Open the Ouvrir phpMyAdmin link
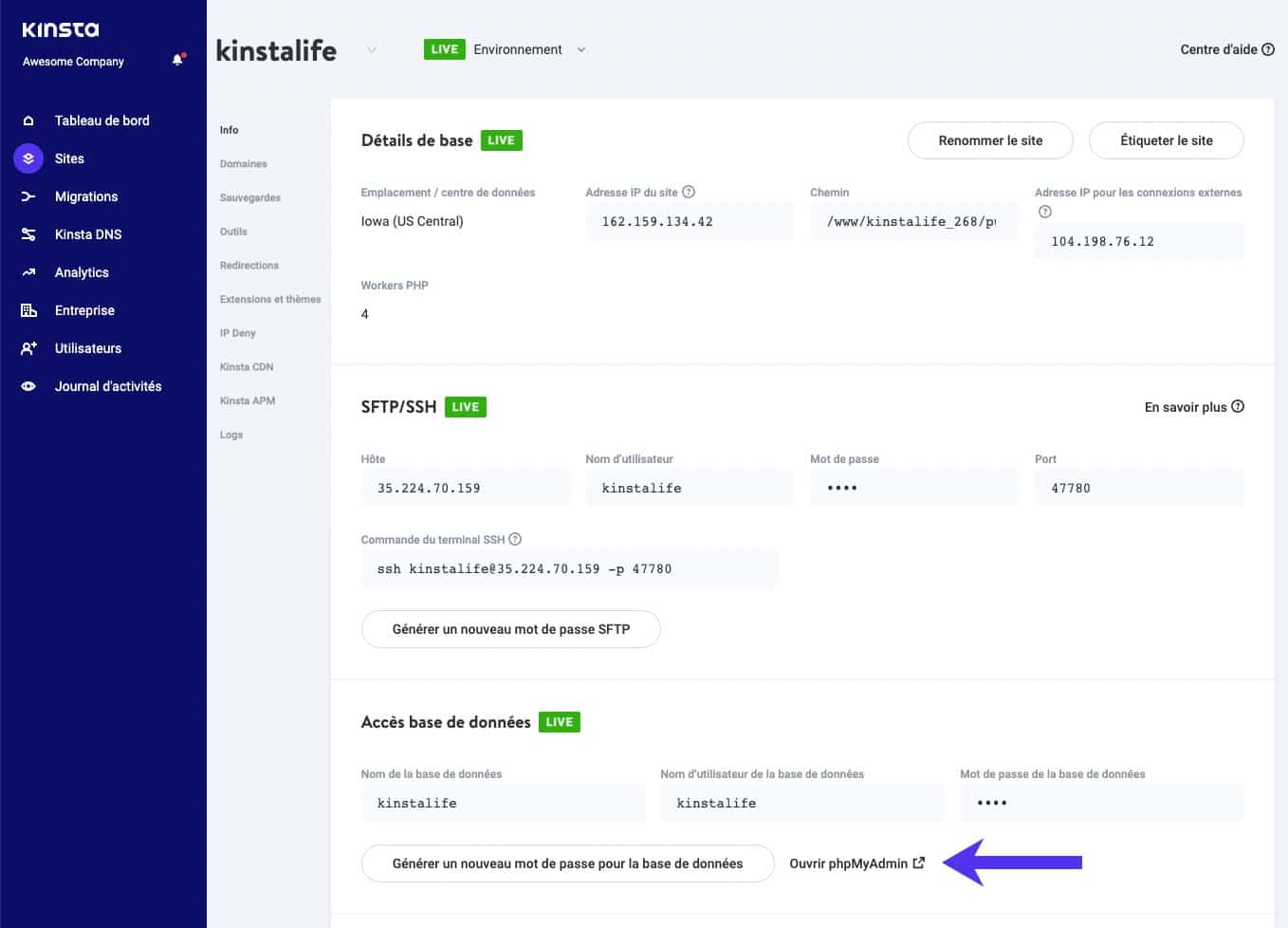1288x928 pixels. pyautogui.click(x=856, y=863)
